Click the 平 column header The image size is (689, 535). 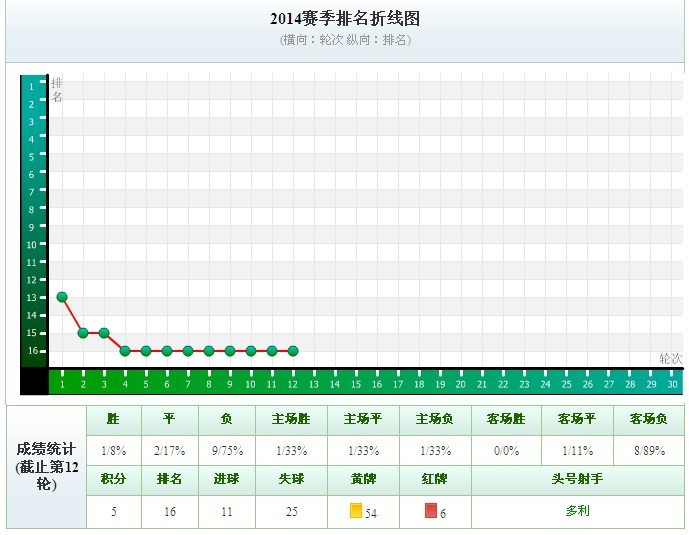click(x=170, y=419)
